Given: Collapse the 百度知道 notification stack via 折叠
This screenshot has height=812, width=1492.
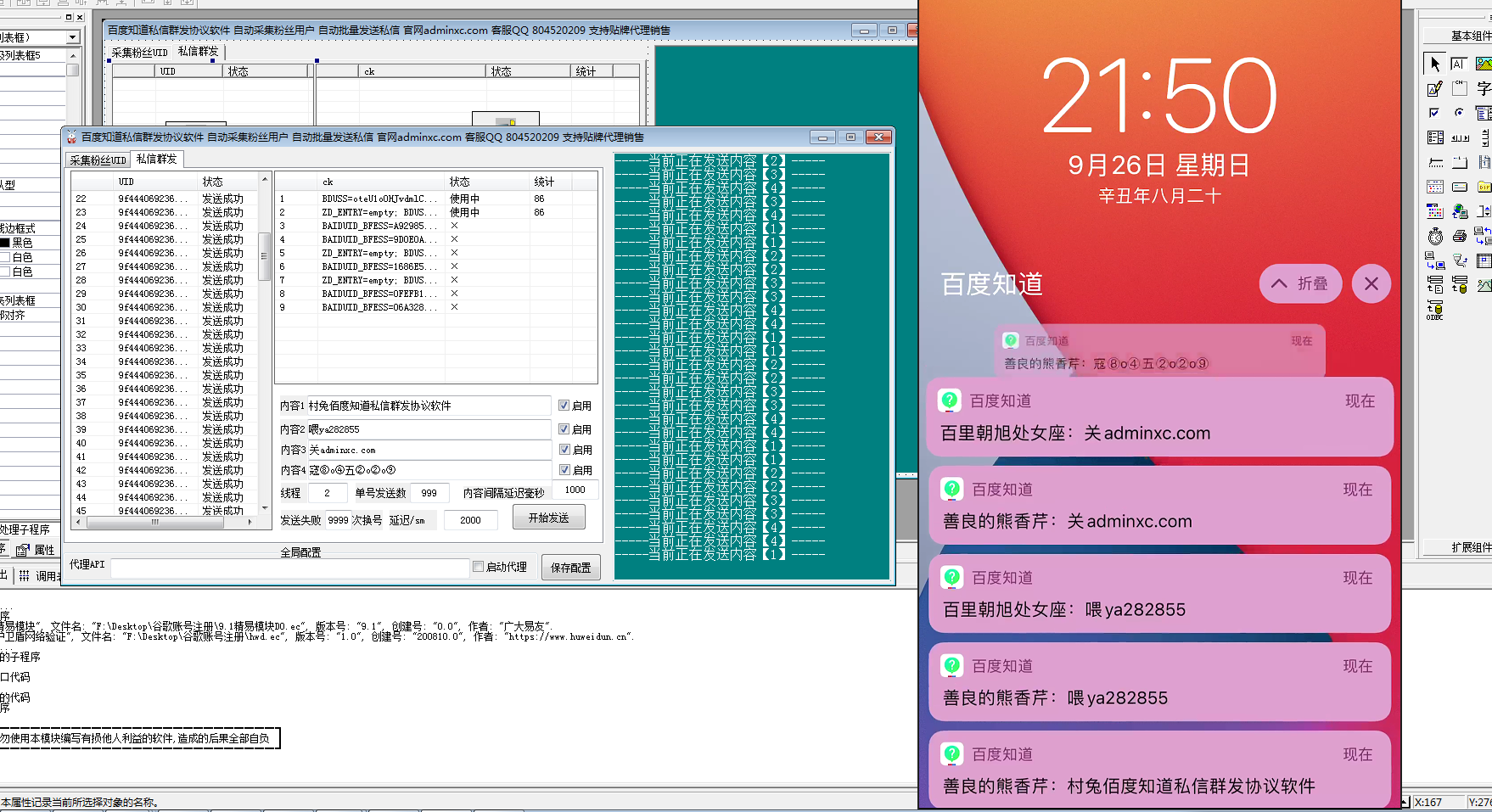Looking at the screenshot, I should [1301, 284].
